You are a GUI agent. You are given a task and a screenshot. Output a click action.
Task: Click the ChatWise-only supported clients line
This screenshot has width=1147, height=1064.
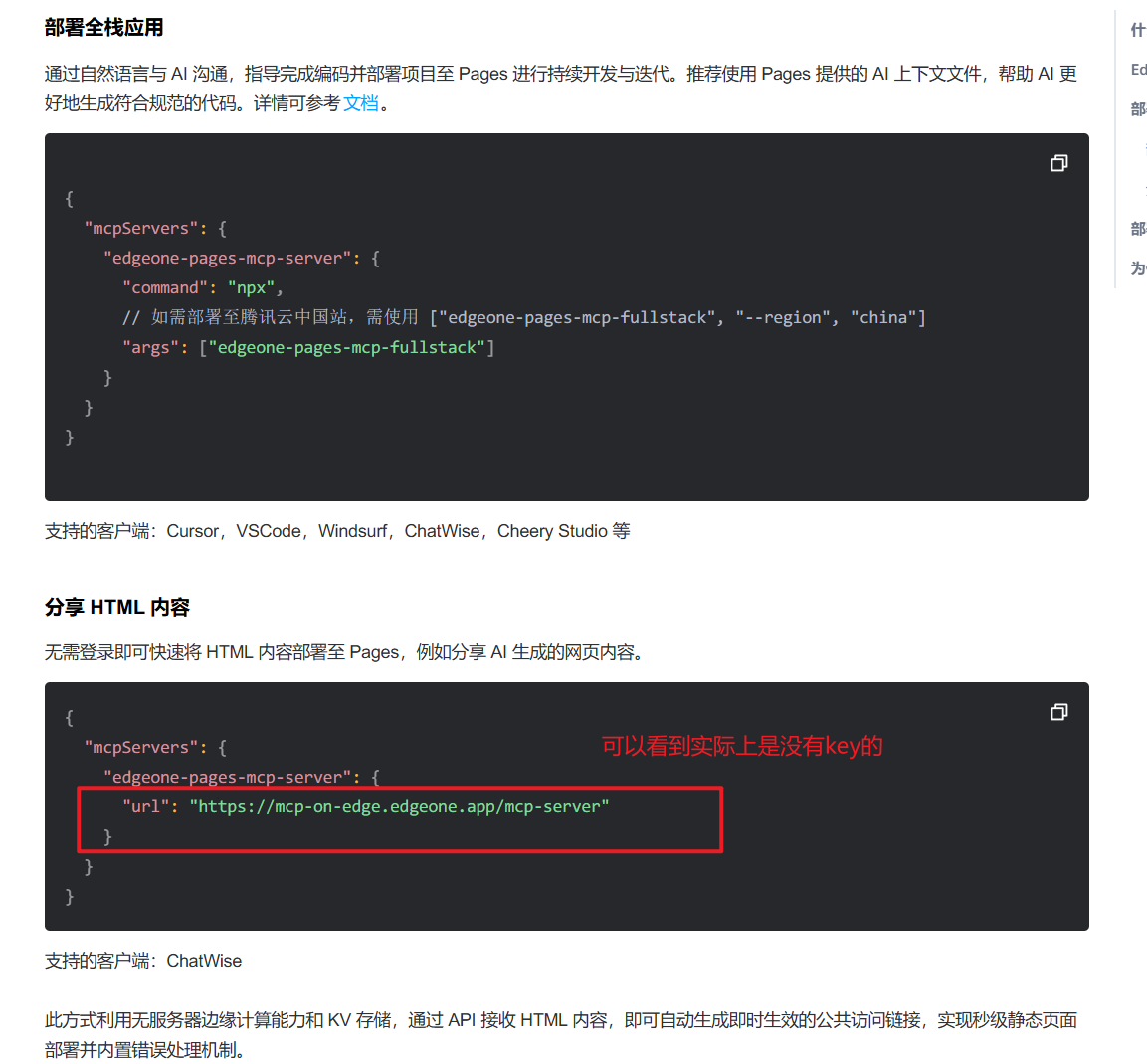click(x=143, y=961)
